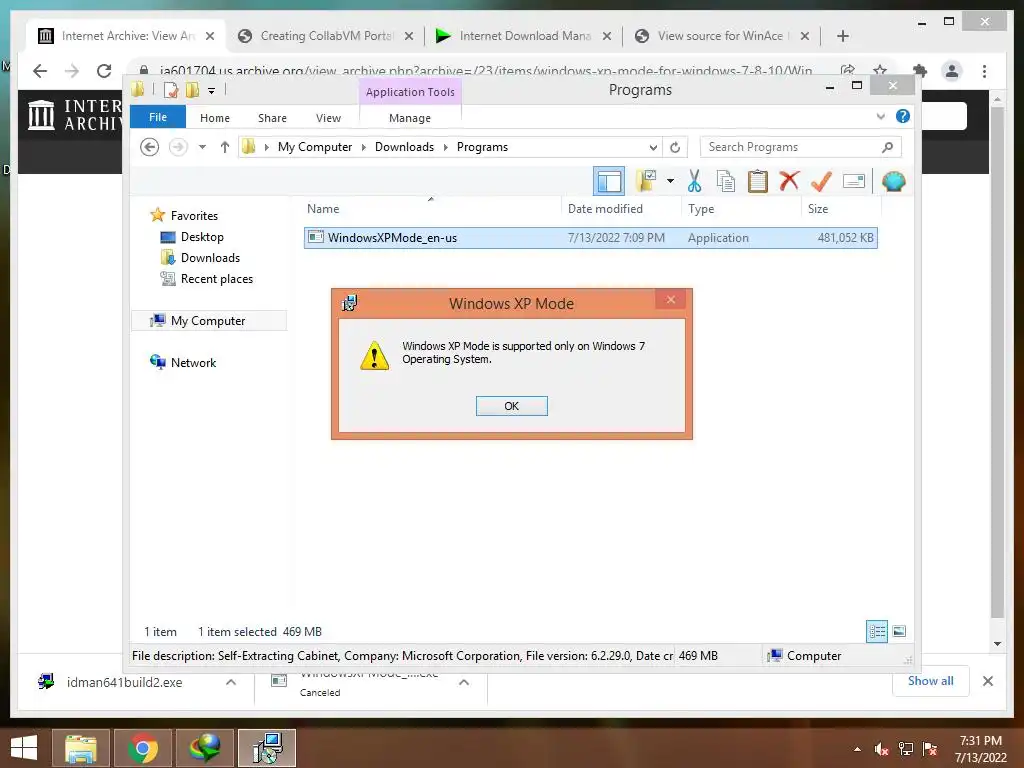Image resolution: width=1024 pixels, height=768 pixels.
Task: Go up one folder level
Action: click(x=225, y=147)
